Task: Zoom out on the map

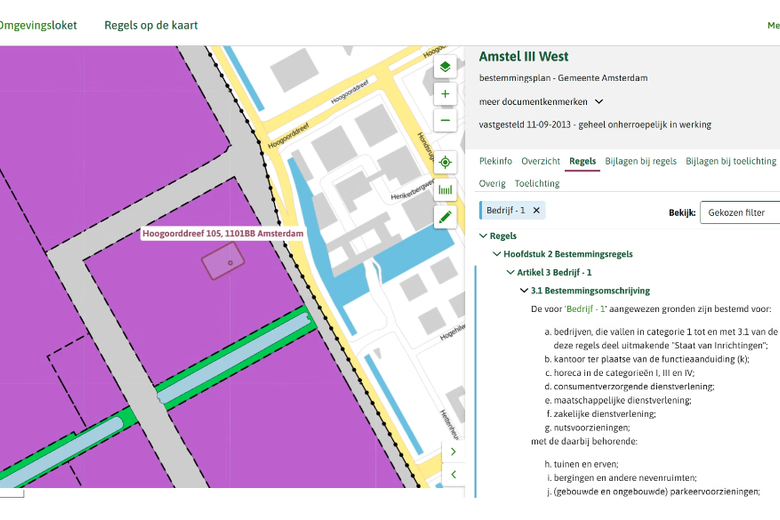Action: pos(445,121)
